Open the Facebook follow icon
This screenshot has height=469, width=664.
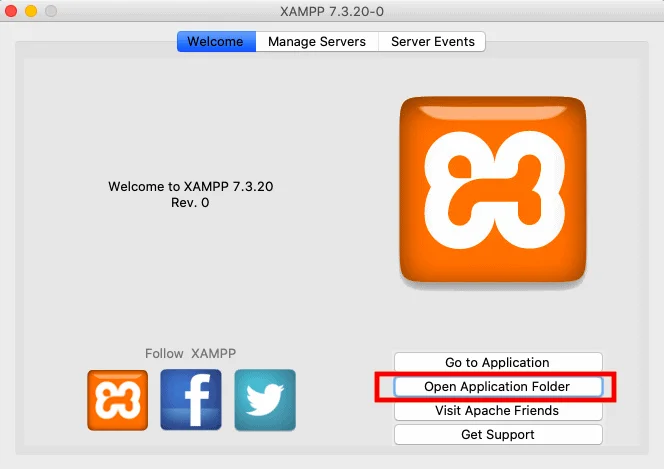pos(191,400)
